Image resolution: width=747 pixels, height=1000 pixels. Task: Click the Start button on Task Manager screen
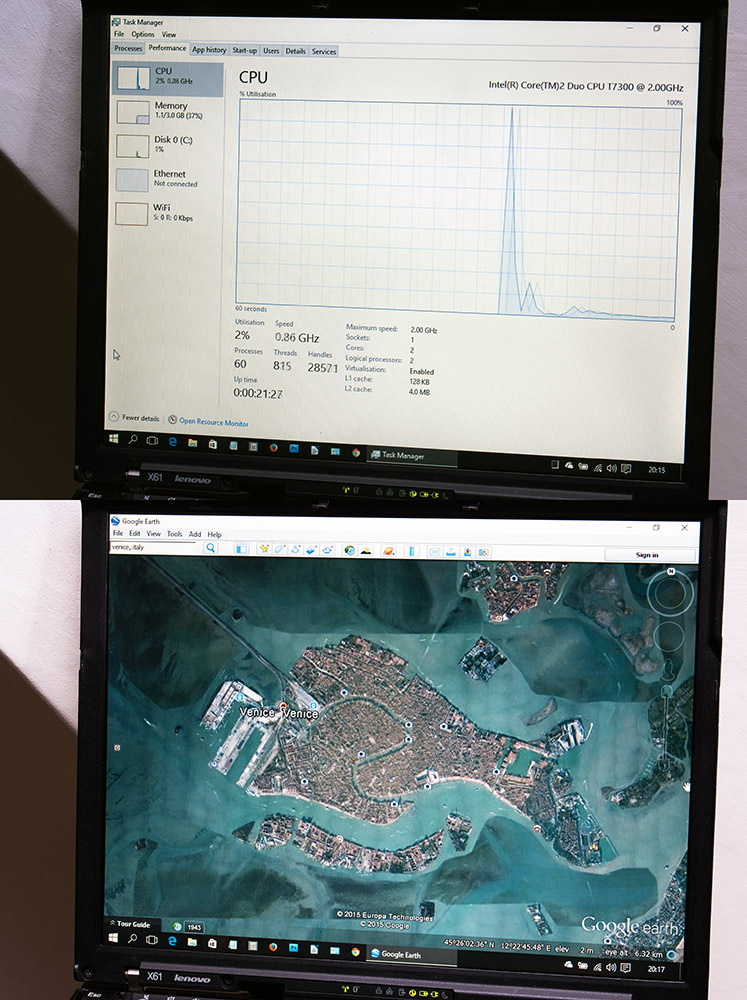coord(114,439)
